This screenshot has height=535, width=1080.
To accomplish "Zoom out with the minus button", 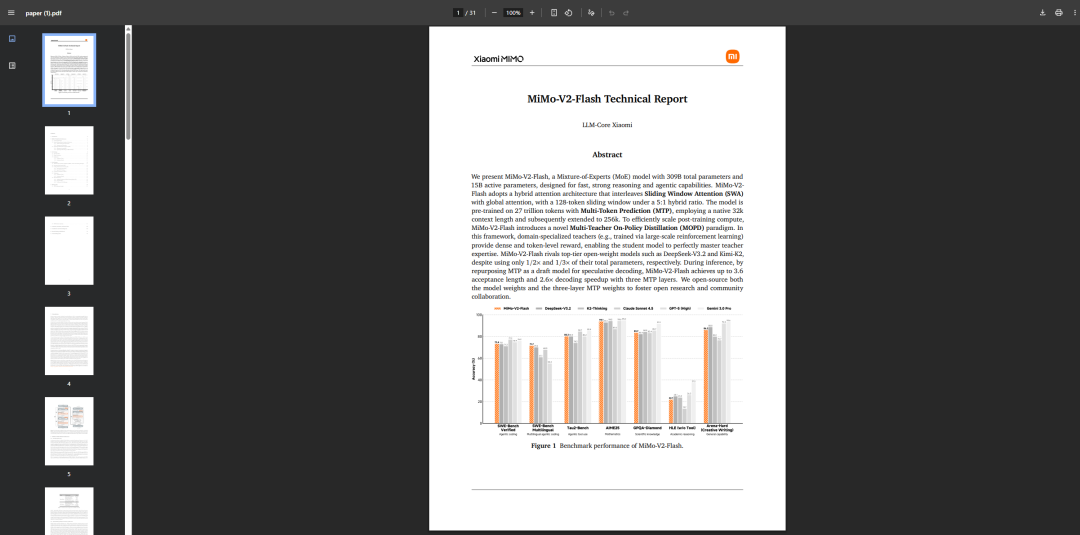I will pos(494,12).
